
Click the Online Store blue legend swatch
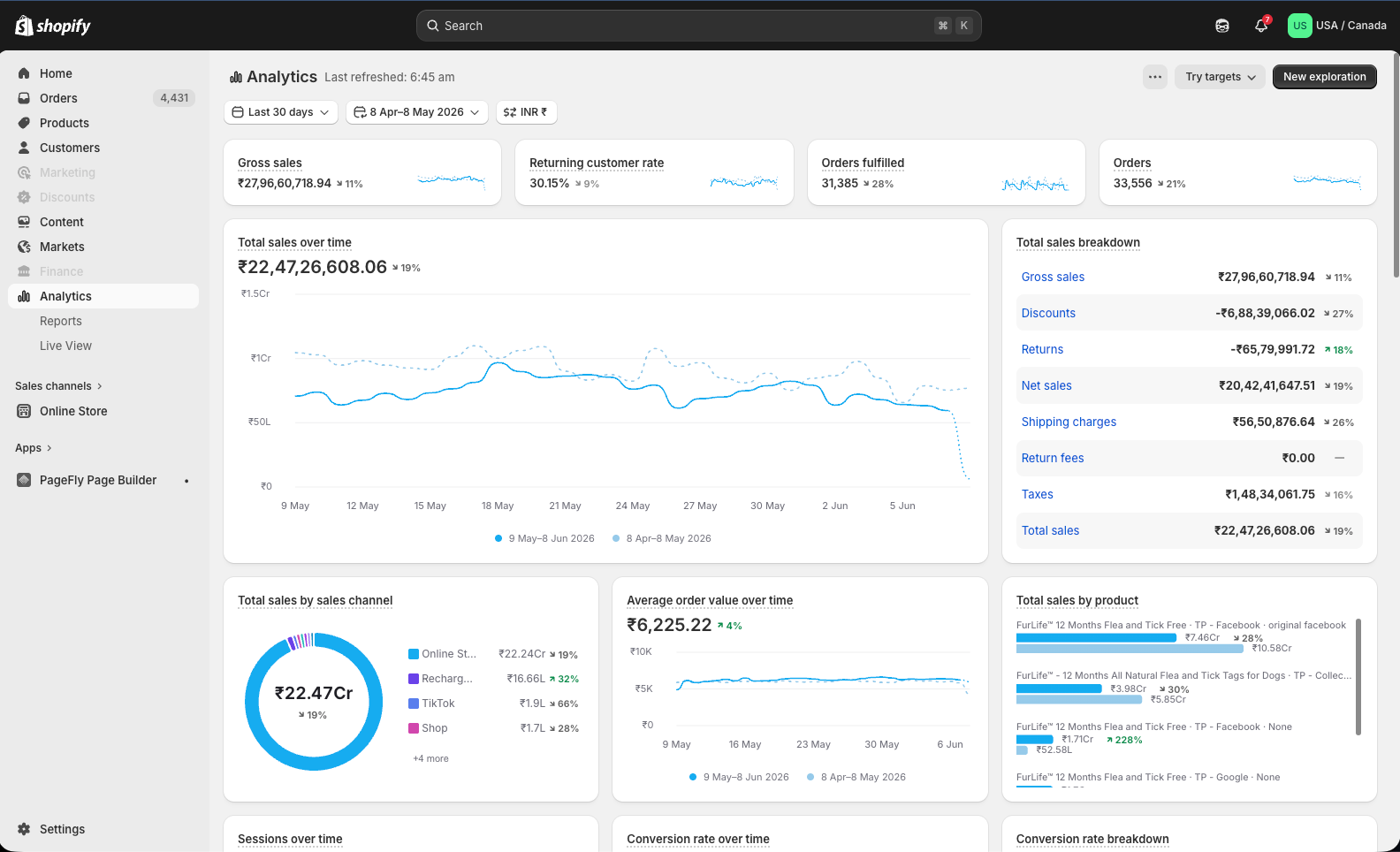click(x=414, y=654)
